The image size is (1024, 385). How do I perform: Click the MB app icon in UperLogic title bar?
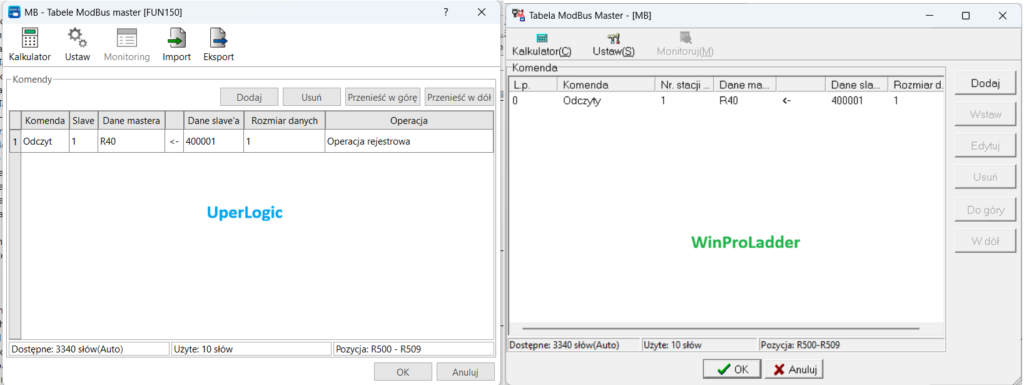tap(14, 12)
